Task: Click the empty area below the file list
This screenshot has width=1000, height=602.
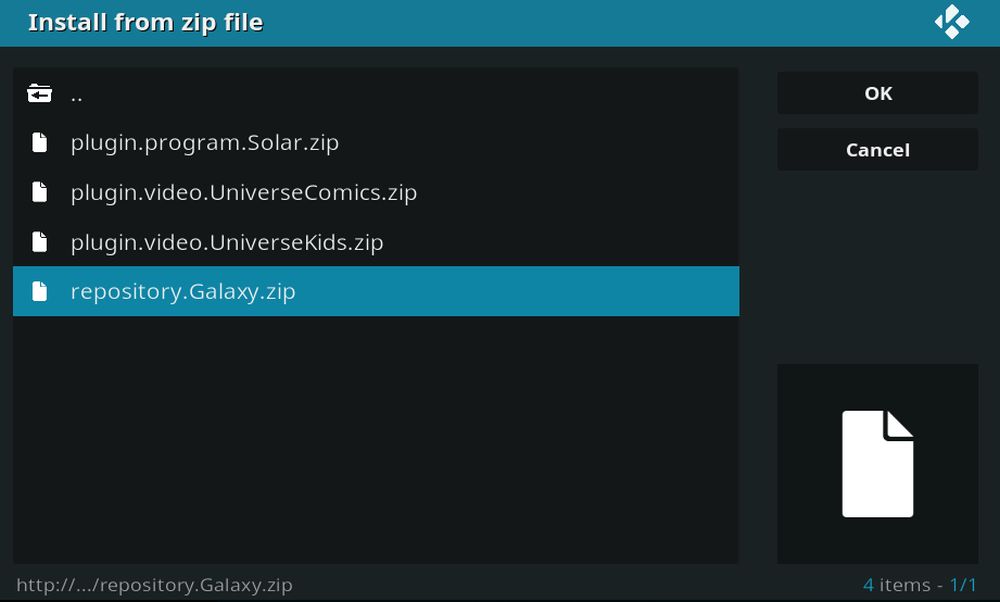Action: coord(375,440)
